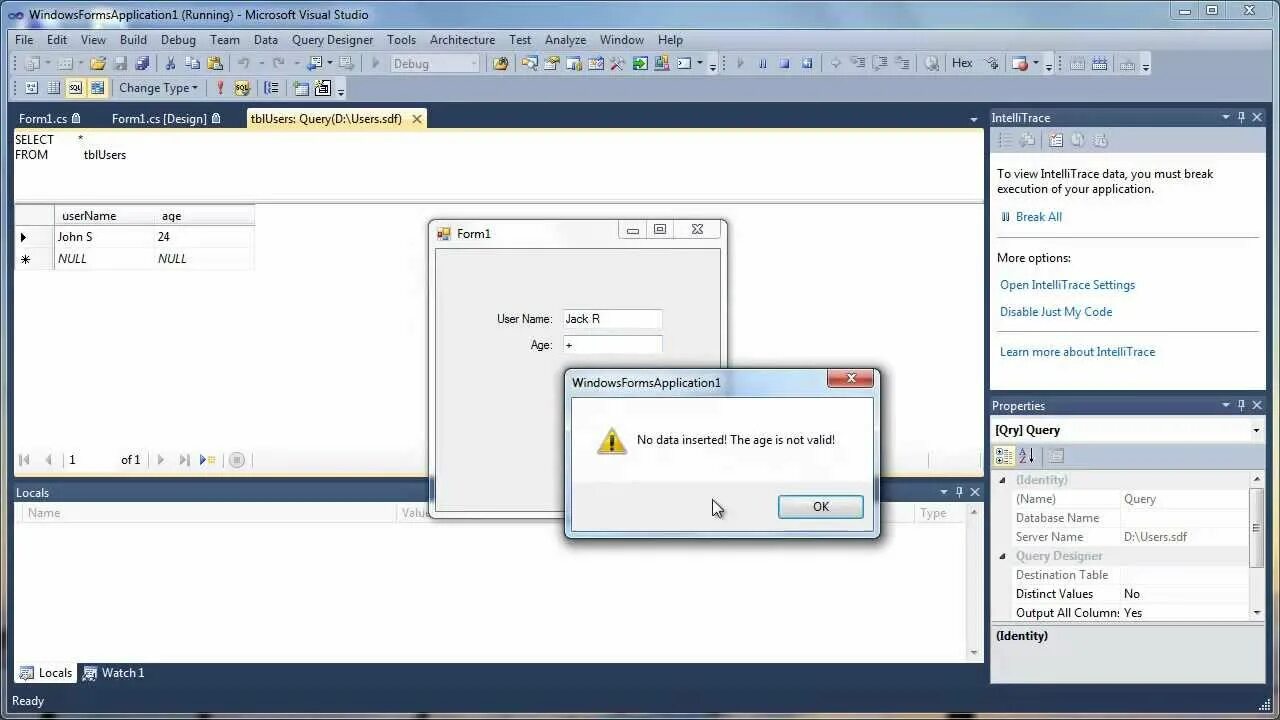Click the Restart debugging icon
The height and width of the screenshot is (720, 1280).
click(x=807, y=63)
